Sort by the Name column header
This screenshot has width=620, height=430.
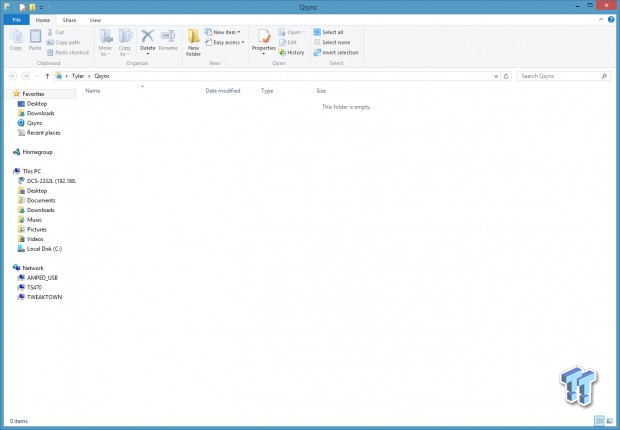[93, 91]
